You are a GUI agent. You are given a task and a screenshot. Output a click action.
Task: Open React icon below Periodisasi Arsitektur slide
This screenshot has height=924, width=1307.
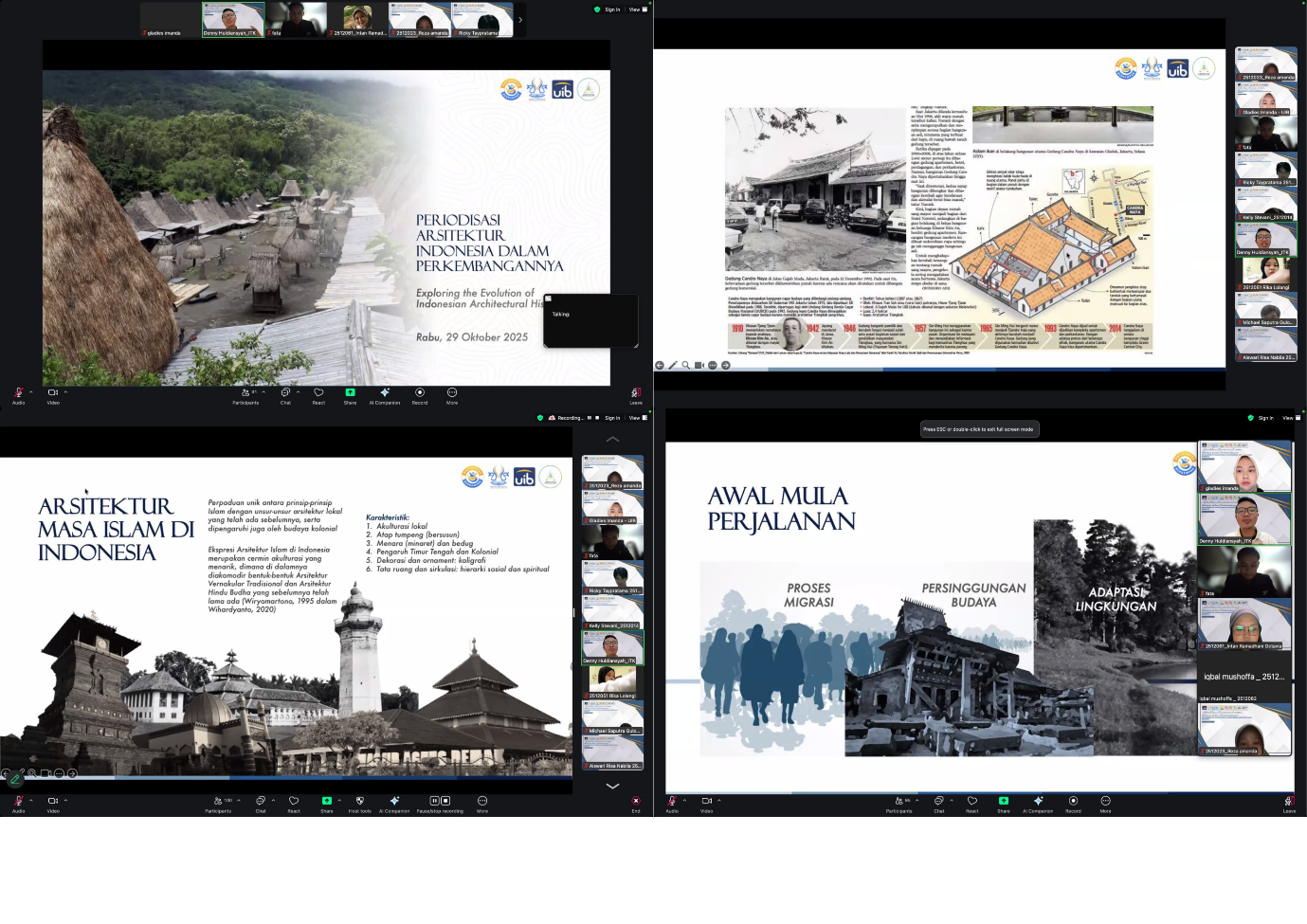(318, 392)
